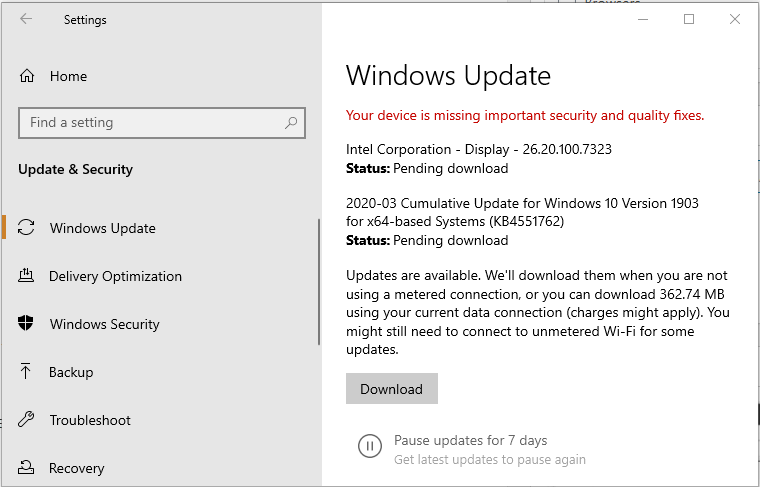
Task: Go to Windows Security section
Action: (x=104, y=324)
